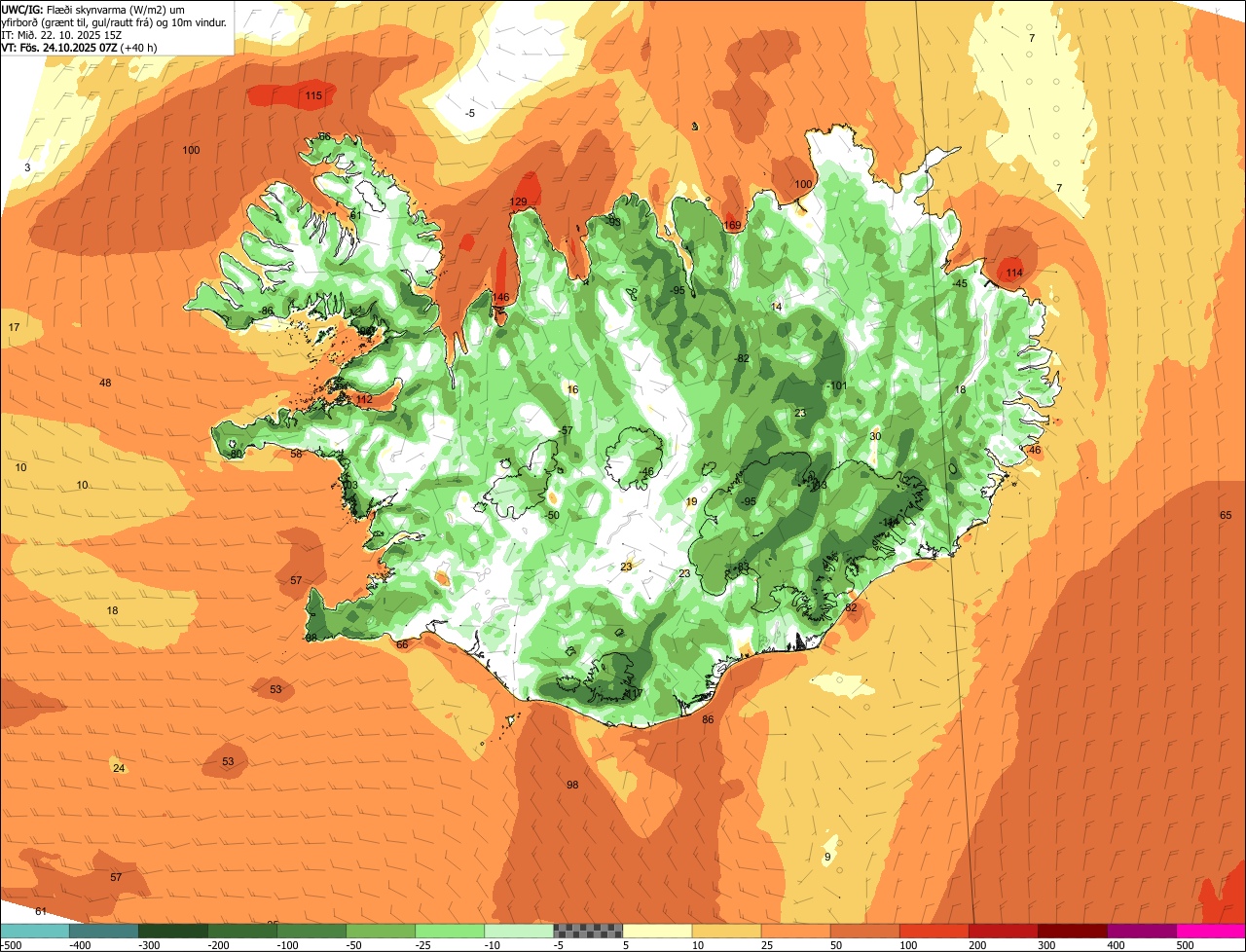
Task: Pick the magenta above-500 legend swatch
Action: point(1211,931)
